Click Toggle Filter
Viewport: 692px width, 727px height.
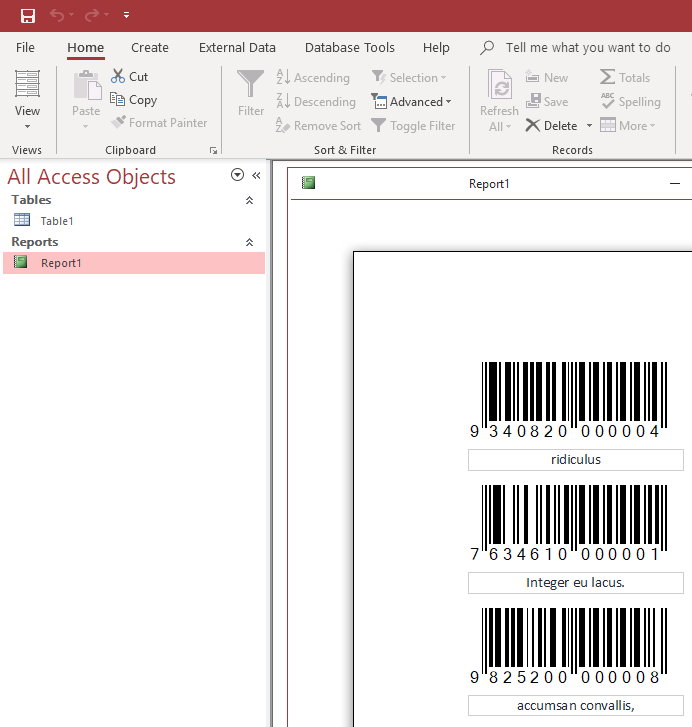[413, 126]
